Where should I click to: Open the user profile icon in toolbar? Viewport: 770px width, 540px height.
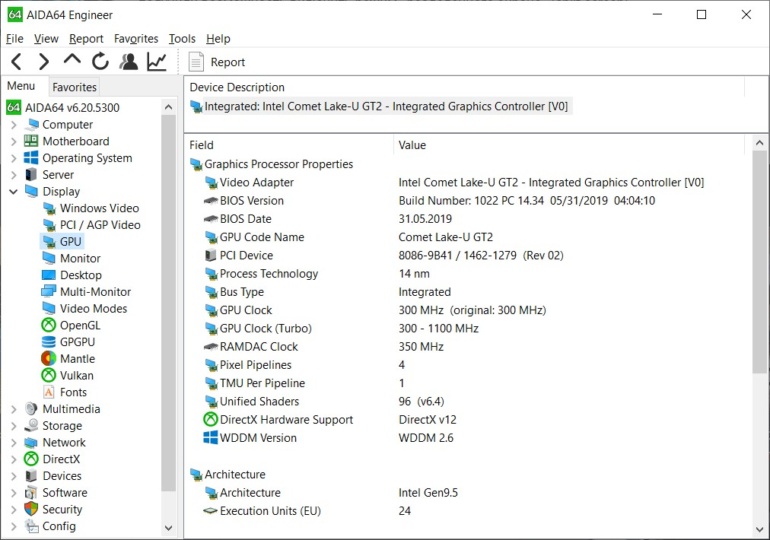128,62
